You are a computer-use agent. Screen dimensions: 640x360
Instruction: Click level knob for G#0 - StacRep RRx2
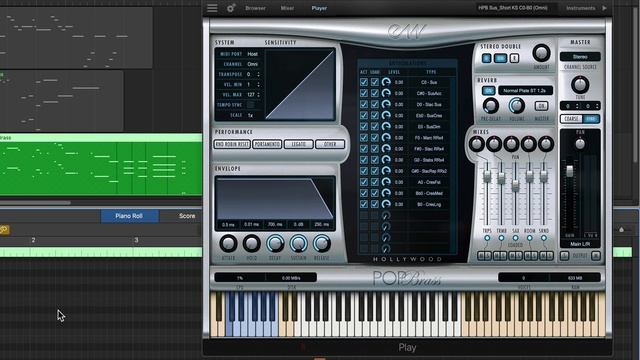click(386, 171)
